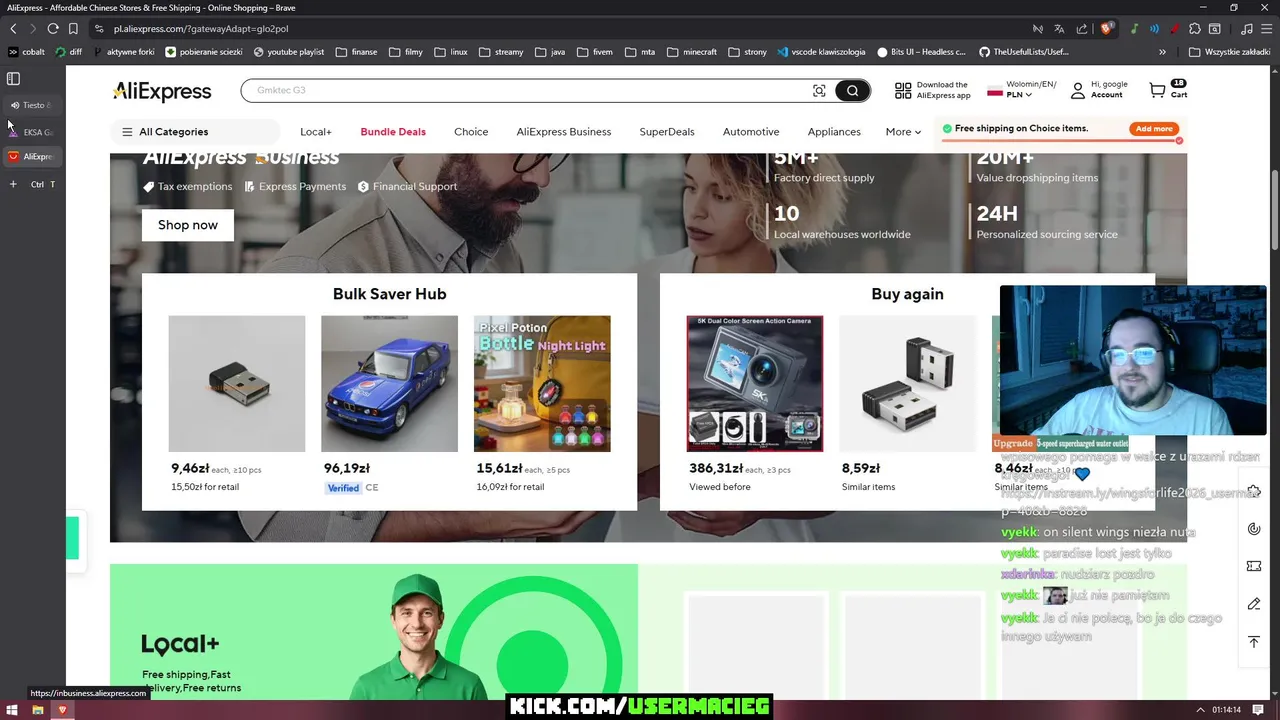Click the edit pencil icon in right sidebar
This screenshot has width=1280, height=720.
tap(1254, 604)
